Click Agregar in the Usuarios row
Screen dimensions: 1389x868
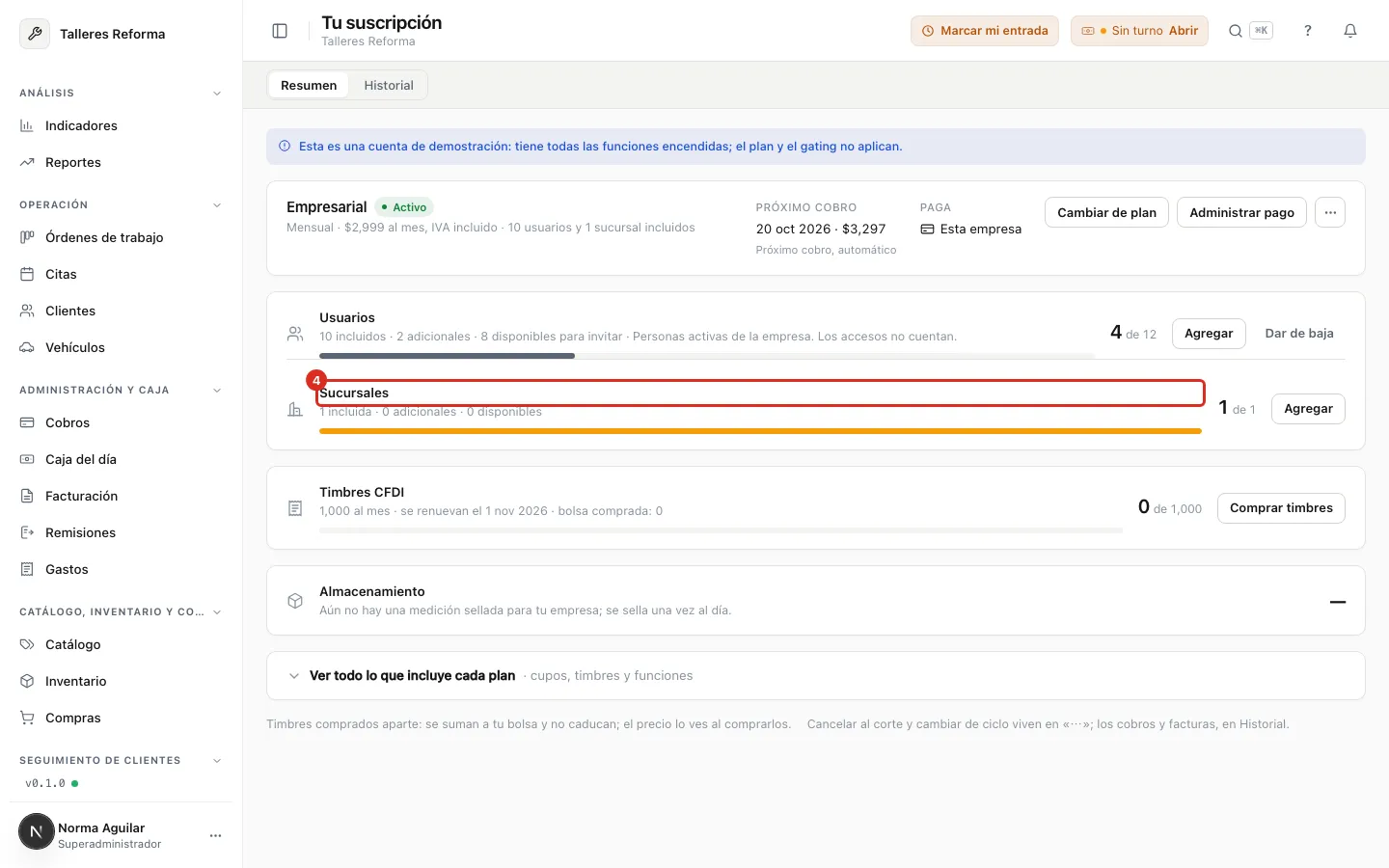coord(1209,333)
